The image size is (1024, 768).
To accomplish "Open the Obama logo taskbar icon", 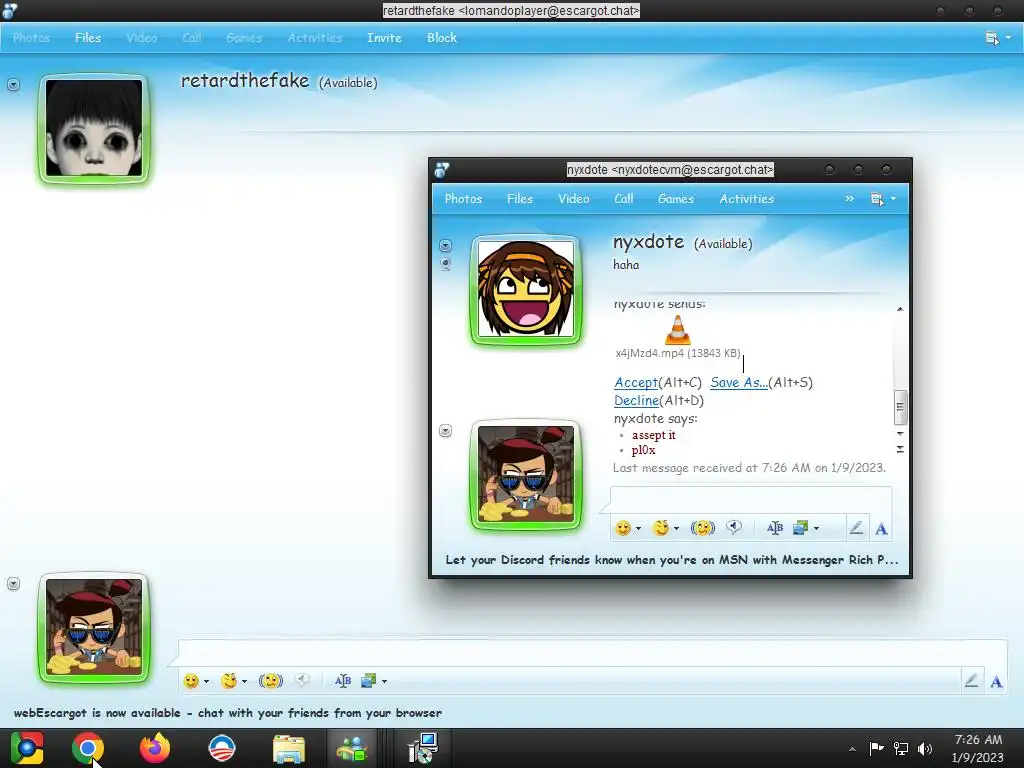I will (x=222, y=748).
